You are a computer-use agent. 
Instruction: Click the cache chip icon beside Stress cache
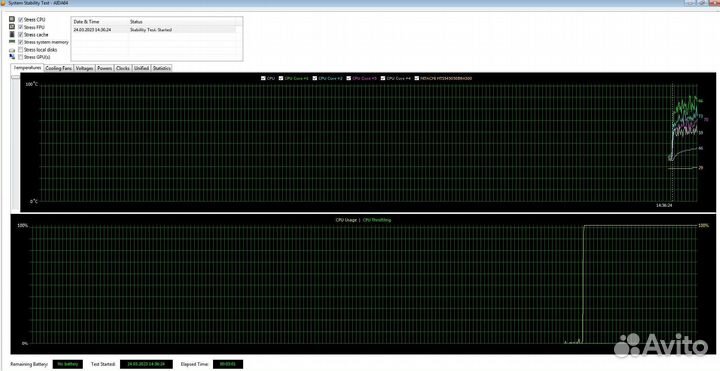(12, 34)
